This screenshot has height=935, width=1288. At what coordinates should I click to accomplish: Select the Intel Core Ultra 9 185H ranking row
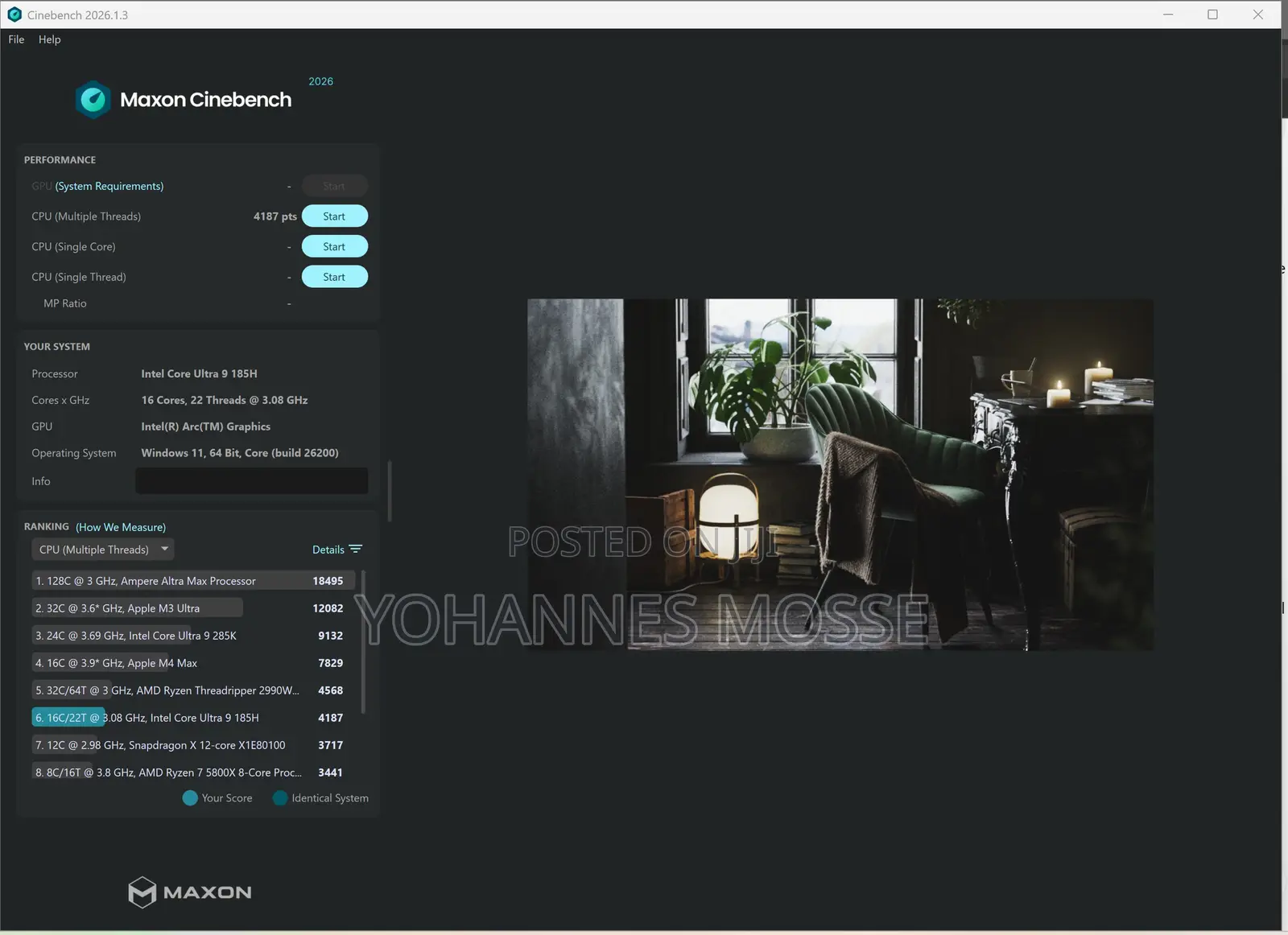193,718
